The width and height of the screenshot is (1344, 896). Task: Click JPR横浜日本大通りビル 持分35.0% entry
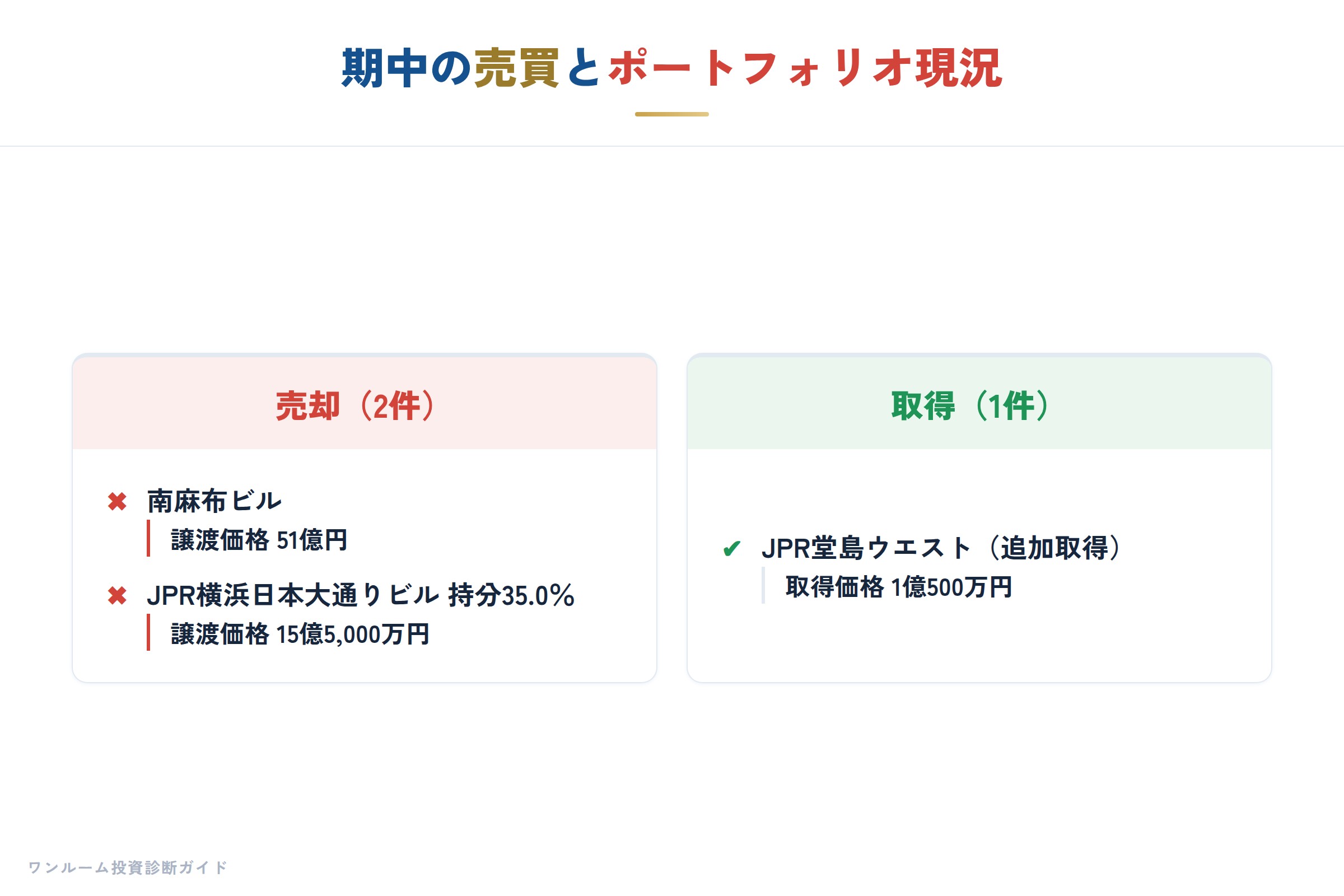[x=361, y=595]
